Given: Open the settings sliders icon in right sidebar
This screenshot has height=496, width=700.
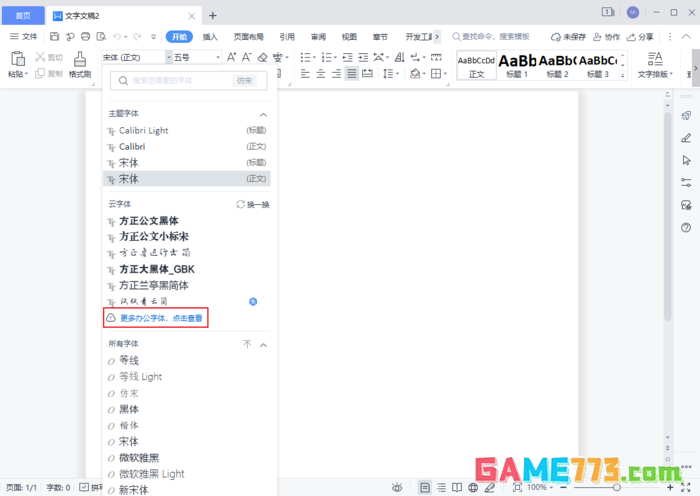Looking at the screenshot, I should pyautogui.click(x=686, y=182).
